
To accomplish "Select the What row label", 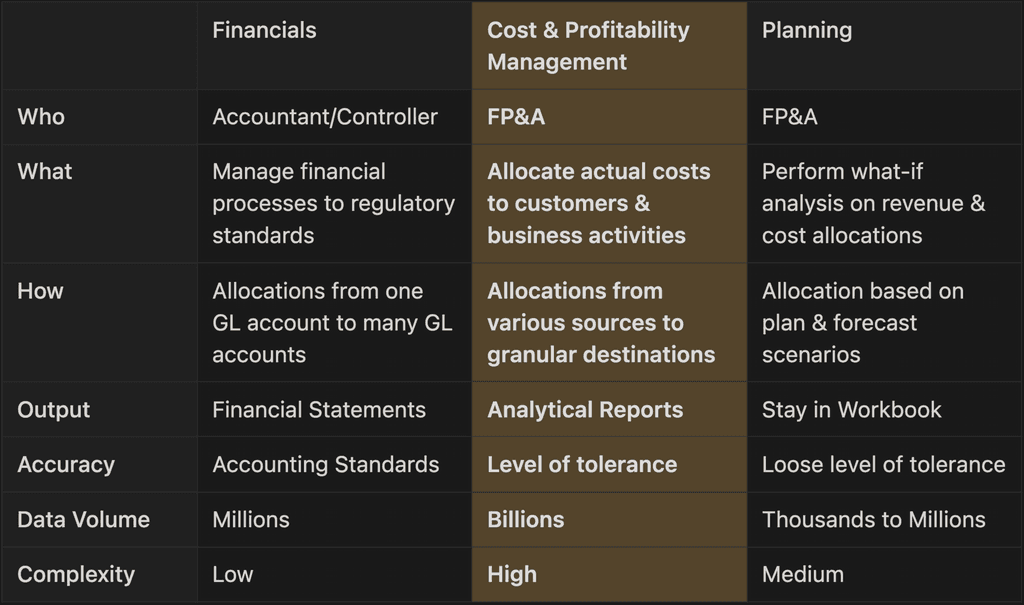I will (x=45, y=171).
